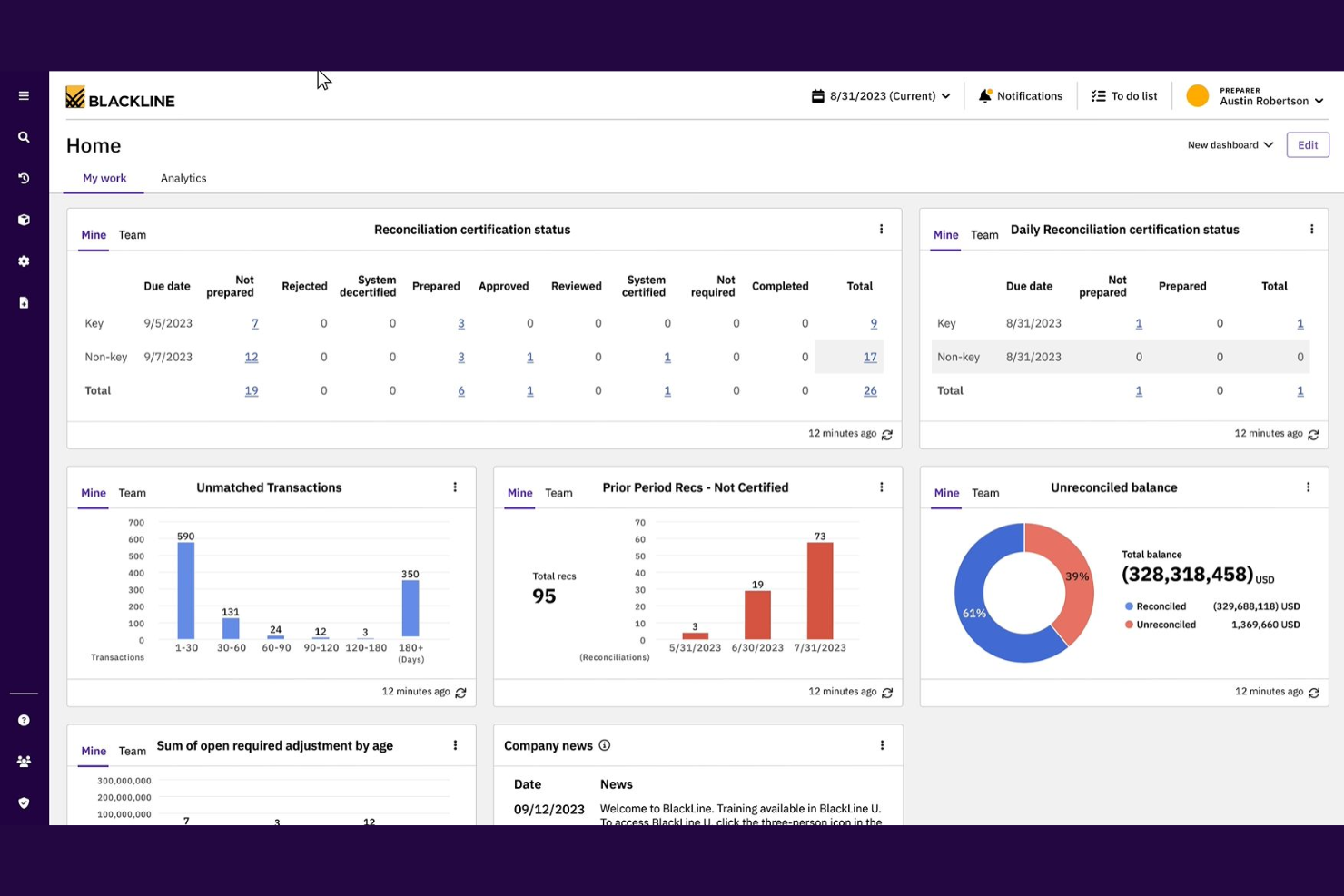Open the New dashboard dropdown
This screenshot has width=1344, height=896.
pos(1230,145)
